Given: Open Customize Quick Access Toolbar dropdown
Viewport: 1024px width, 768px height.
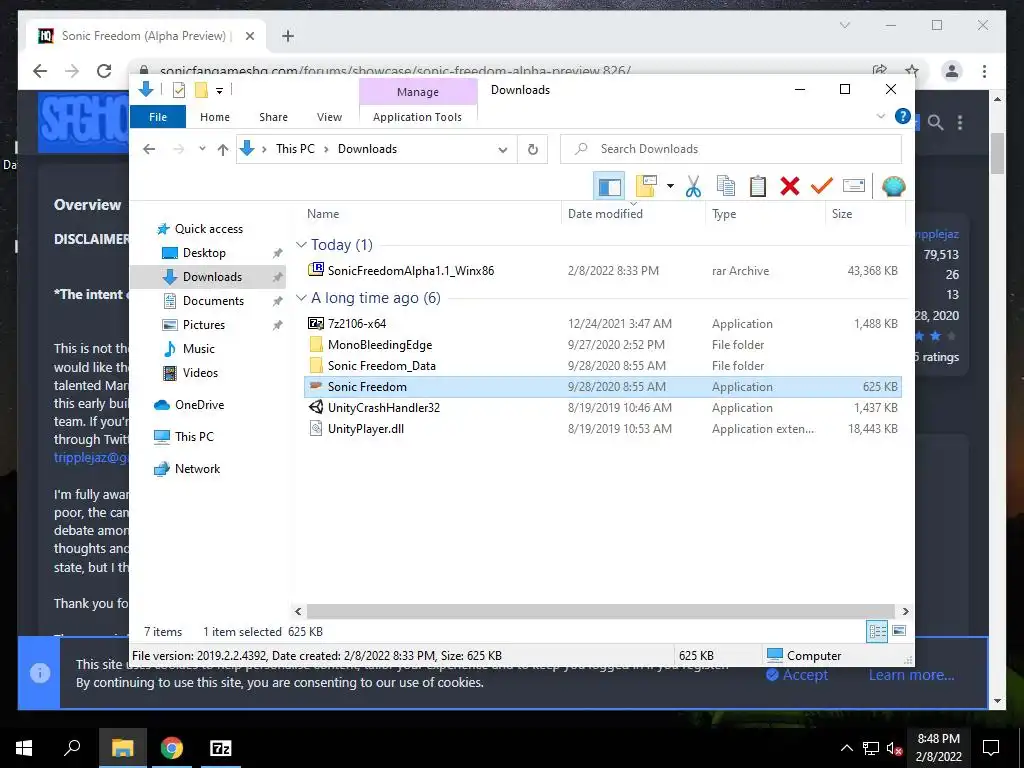Looking at the screenshot, I should click(x=219, y=91).
